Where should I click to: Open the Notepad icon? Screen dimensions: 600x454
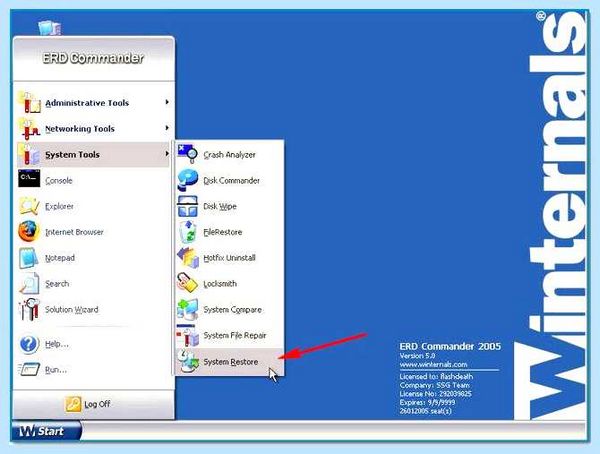(29, 258)
